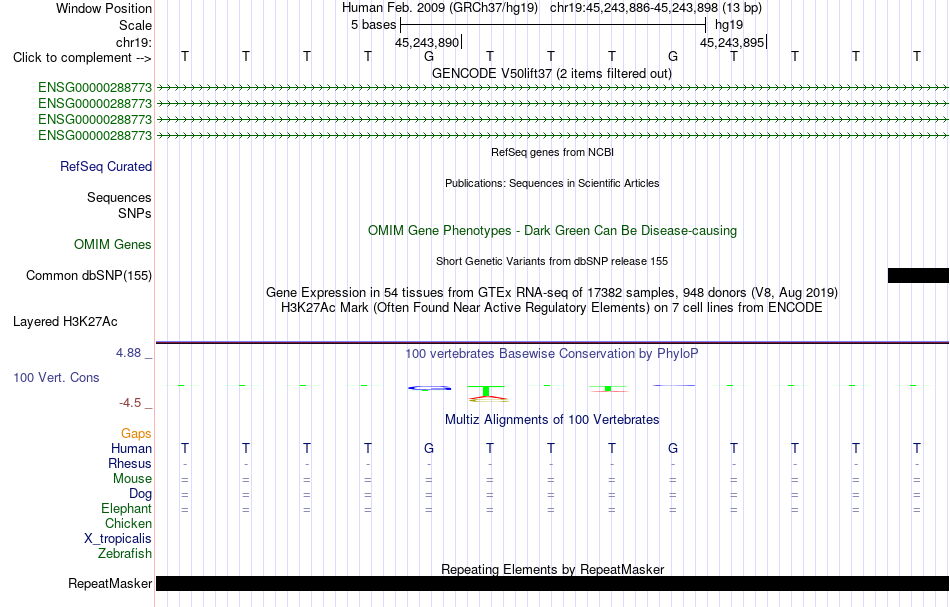This screenshot has width=950, height=607.
Task: Select the Scale track label
Action: click(135, 25)
